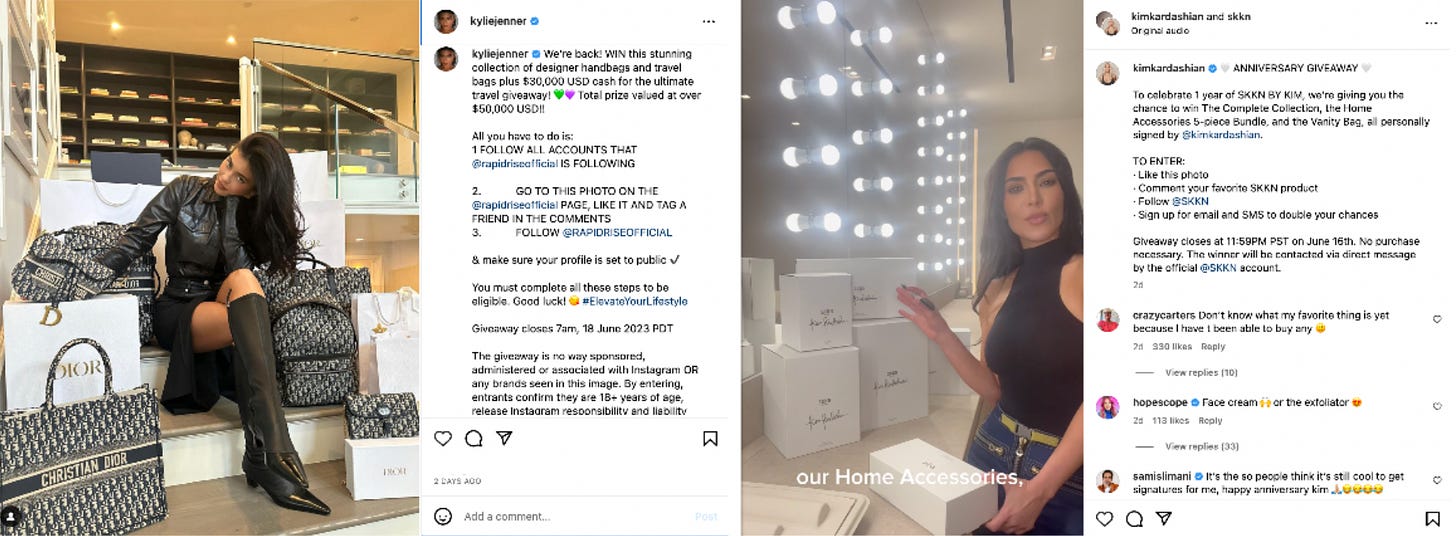This screenshot has width=1456, height=536.
Task: Save kyliejenner post with bookmark icon
Action: (x=710, y=438)
